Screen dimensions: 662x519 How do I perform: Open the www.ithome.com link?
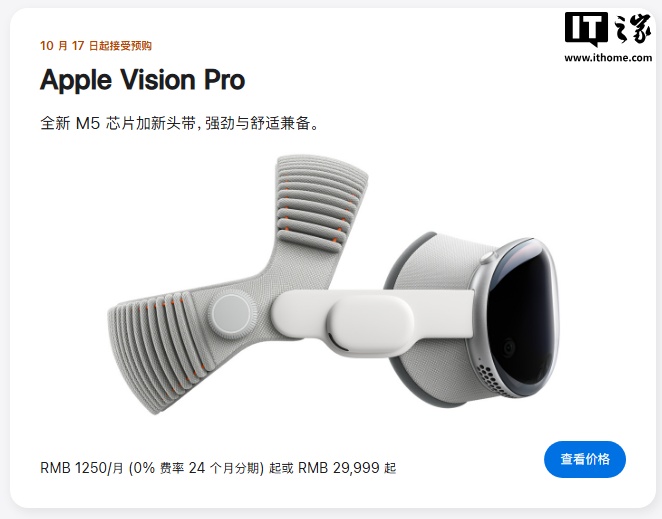click(608, 58)
